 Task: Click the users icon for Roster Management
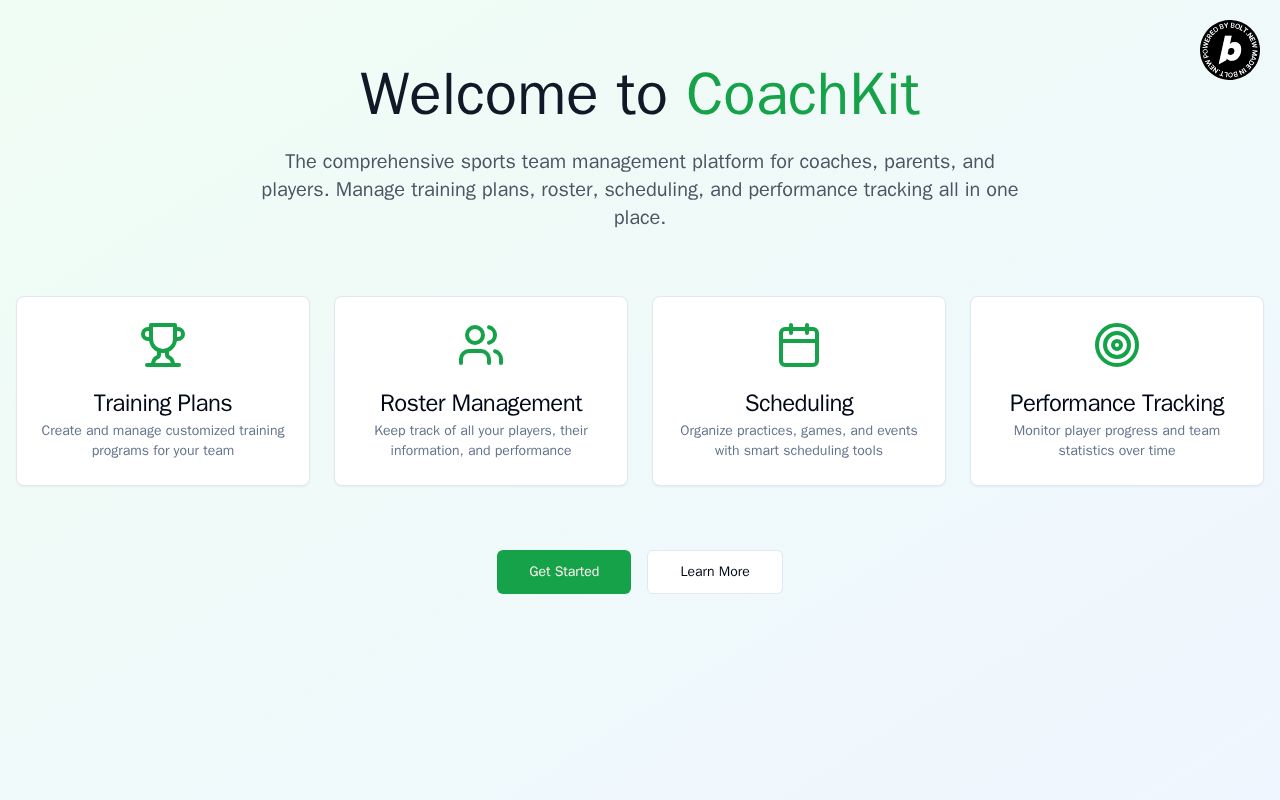[481, 345]
